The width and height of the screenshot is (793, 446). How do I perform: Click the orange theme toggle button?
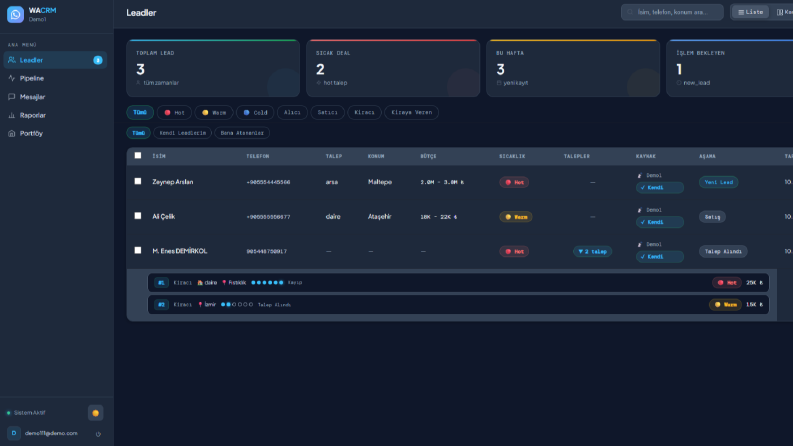pos(96,413)
